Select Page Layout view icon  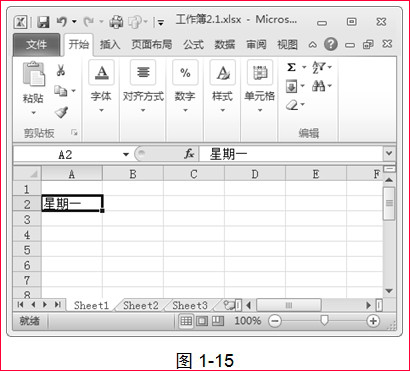[201, 321]
